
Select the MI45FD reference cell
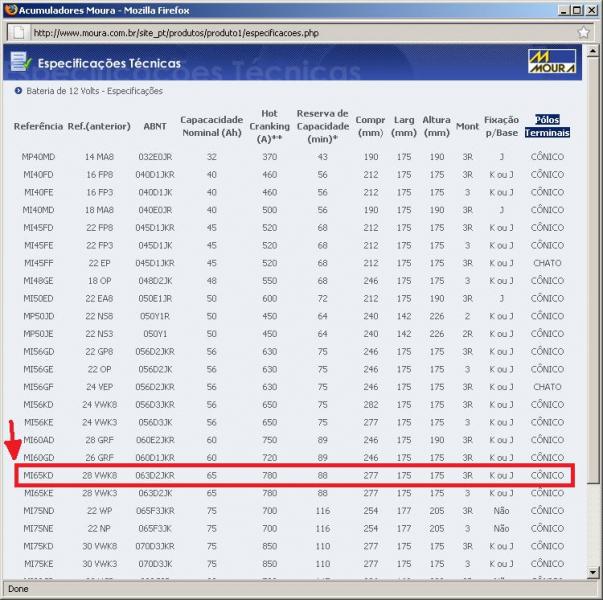point(38,228)
